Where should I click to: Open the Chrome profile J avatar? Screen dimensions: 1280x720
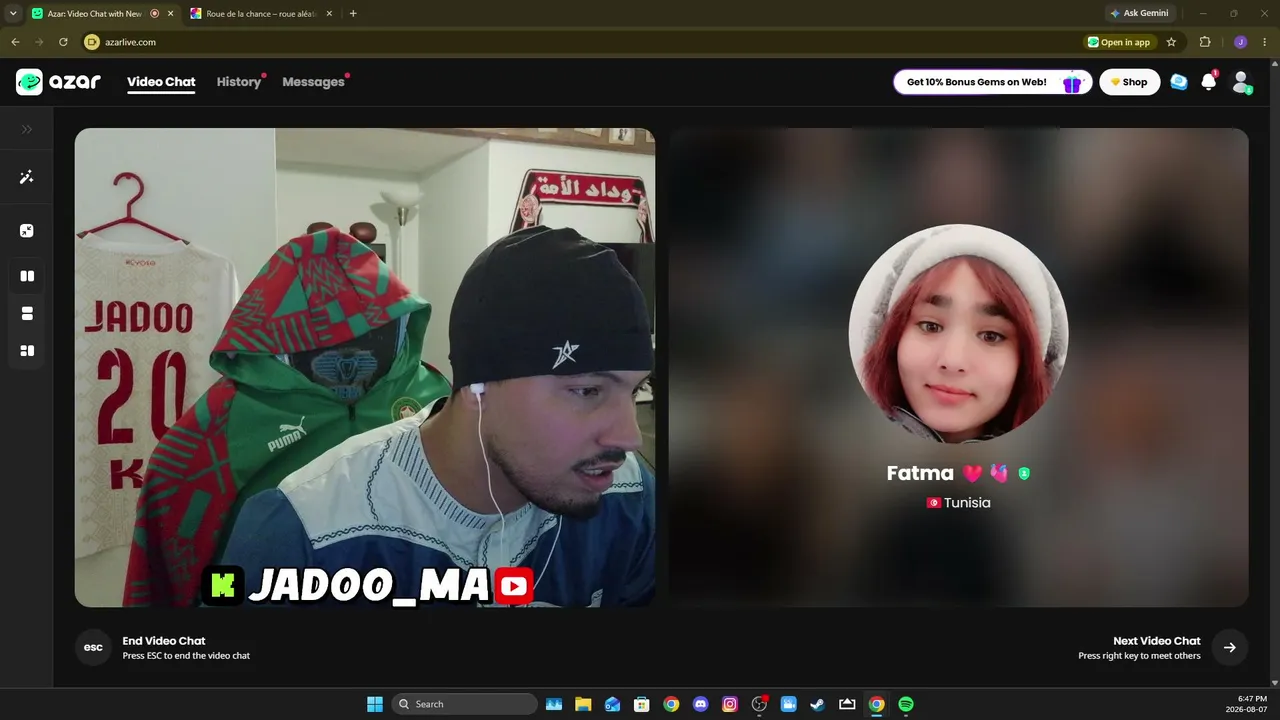click(x=1240, y=42)
